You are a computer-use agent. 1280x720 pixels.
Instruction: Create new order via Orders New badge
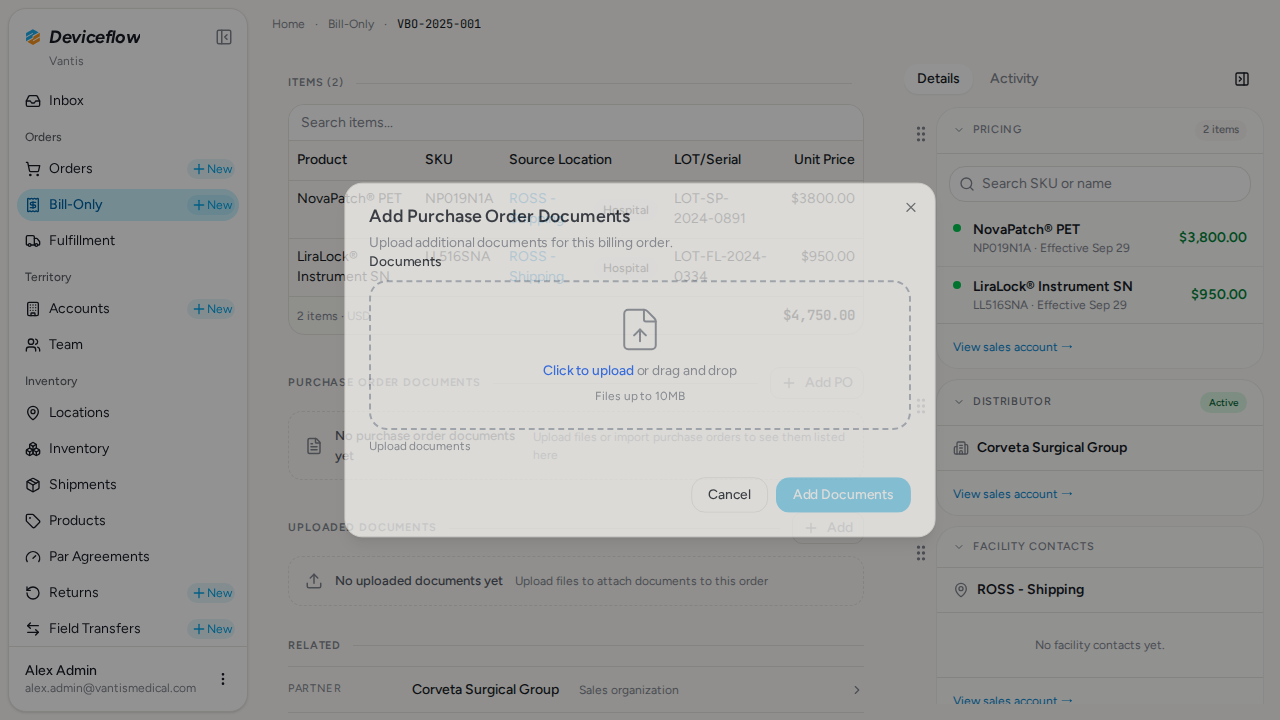(212, 169)
